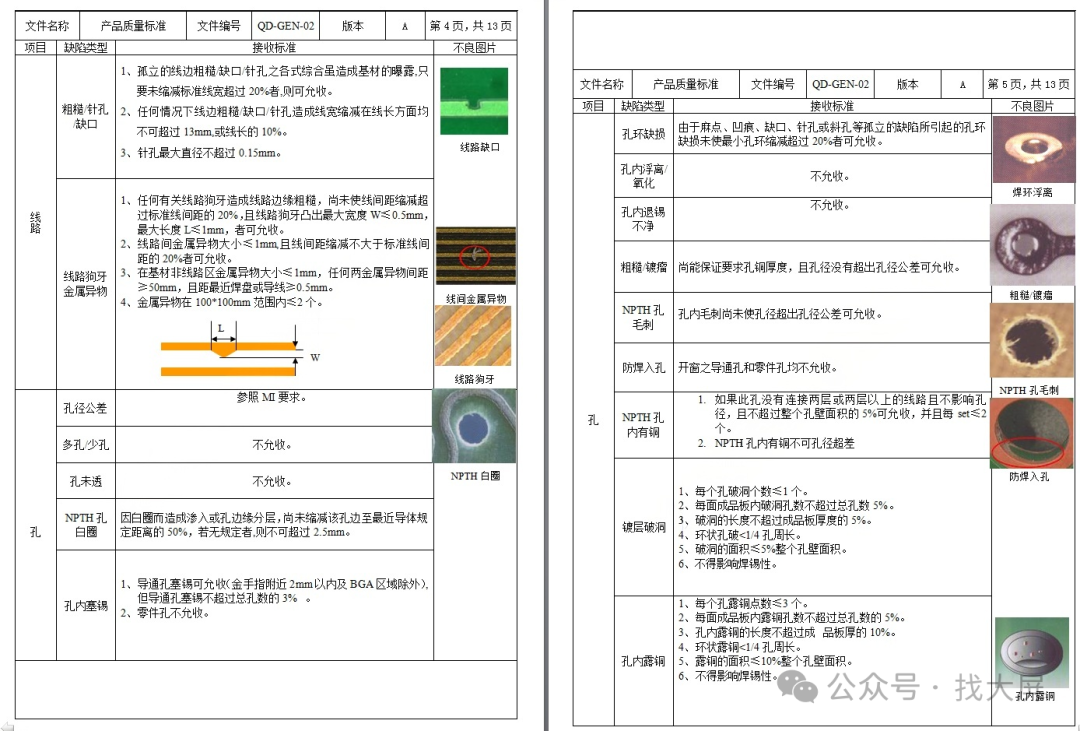Click 'QD-GEN-02' on the page 4 header
This screenshot has width=1080, height=731.
[x=286, y=26]
